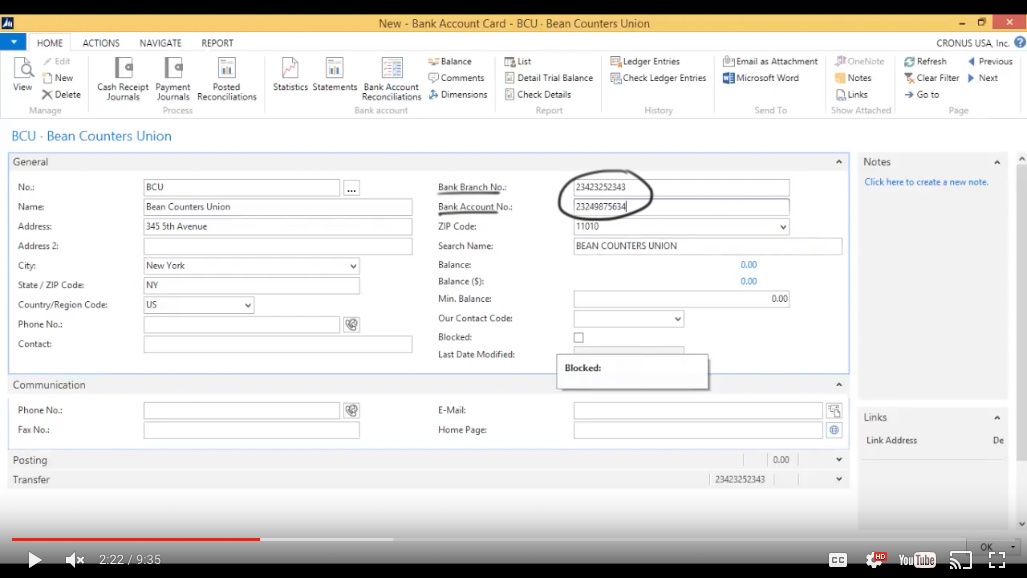The width and height of the screenshot is (1027, 578).
Task: Expand the Our Contact Code dropdown
Action: pos(677,318)
